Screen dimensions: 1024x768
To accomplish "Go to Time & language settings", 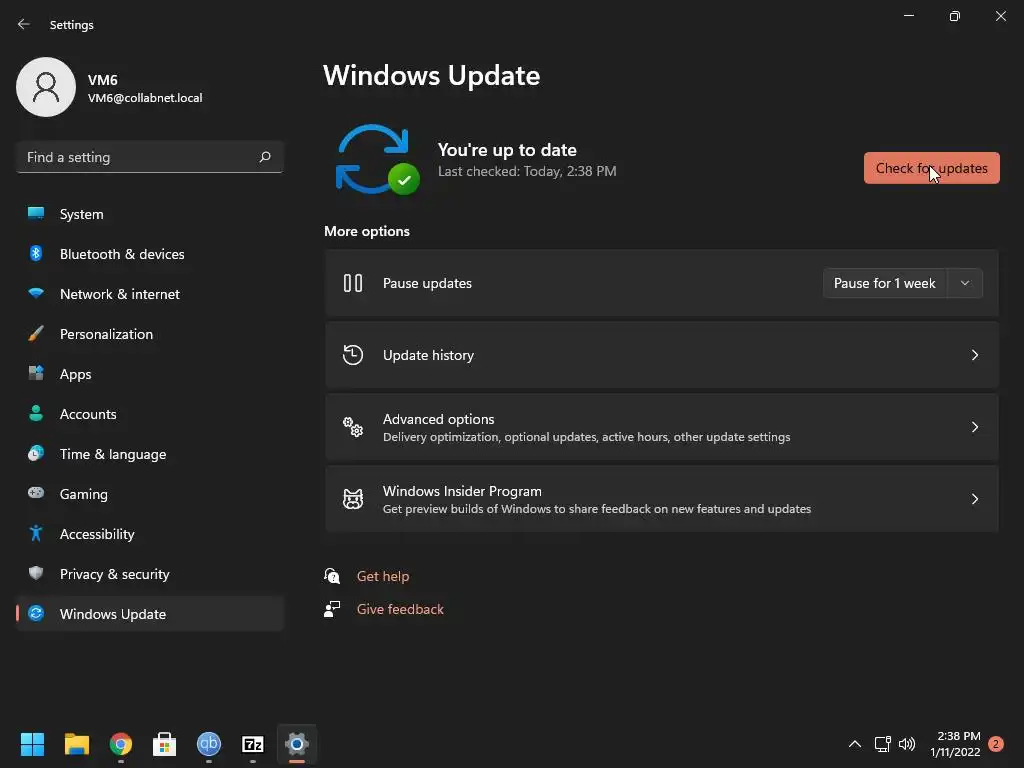I will [x=150, y=454].
